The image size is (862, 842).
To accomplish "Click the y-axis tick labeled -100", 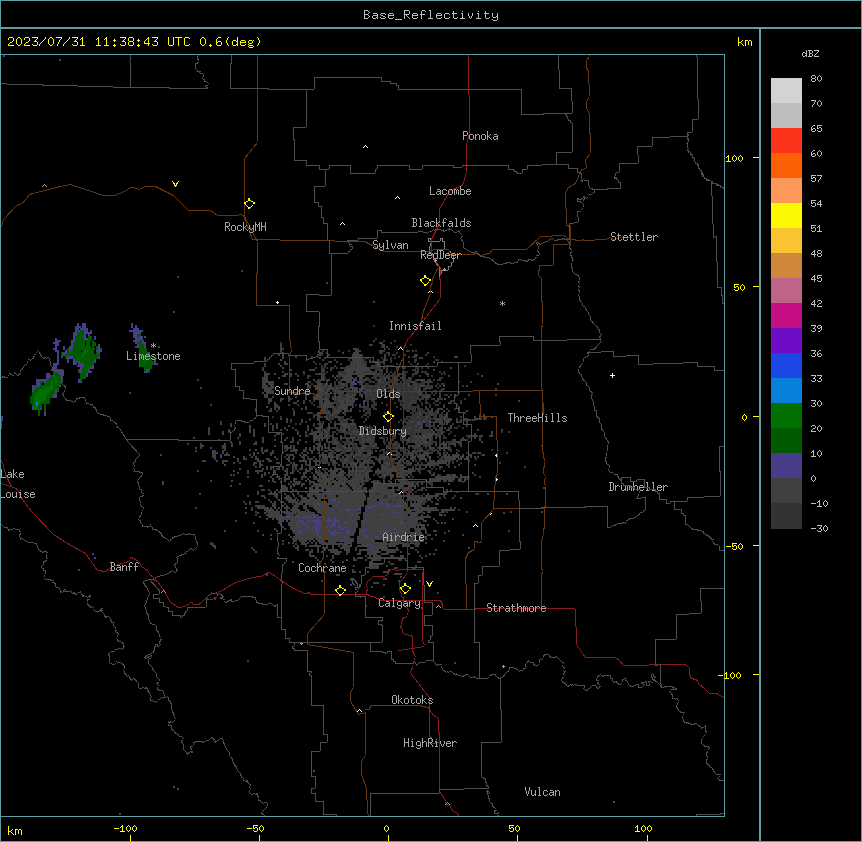I will (x=731, y=675).
